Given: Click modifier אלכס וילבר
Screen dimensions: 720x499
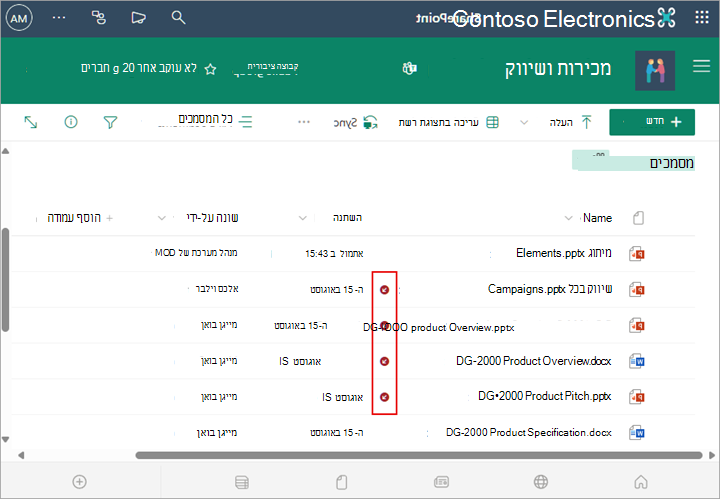Looking at the screenshot, I should (x=217, y=289).
